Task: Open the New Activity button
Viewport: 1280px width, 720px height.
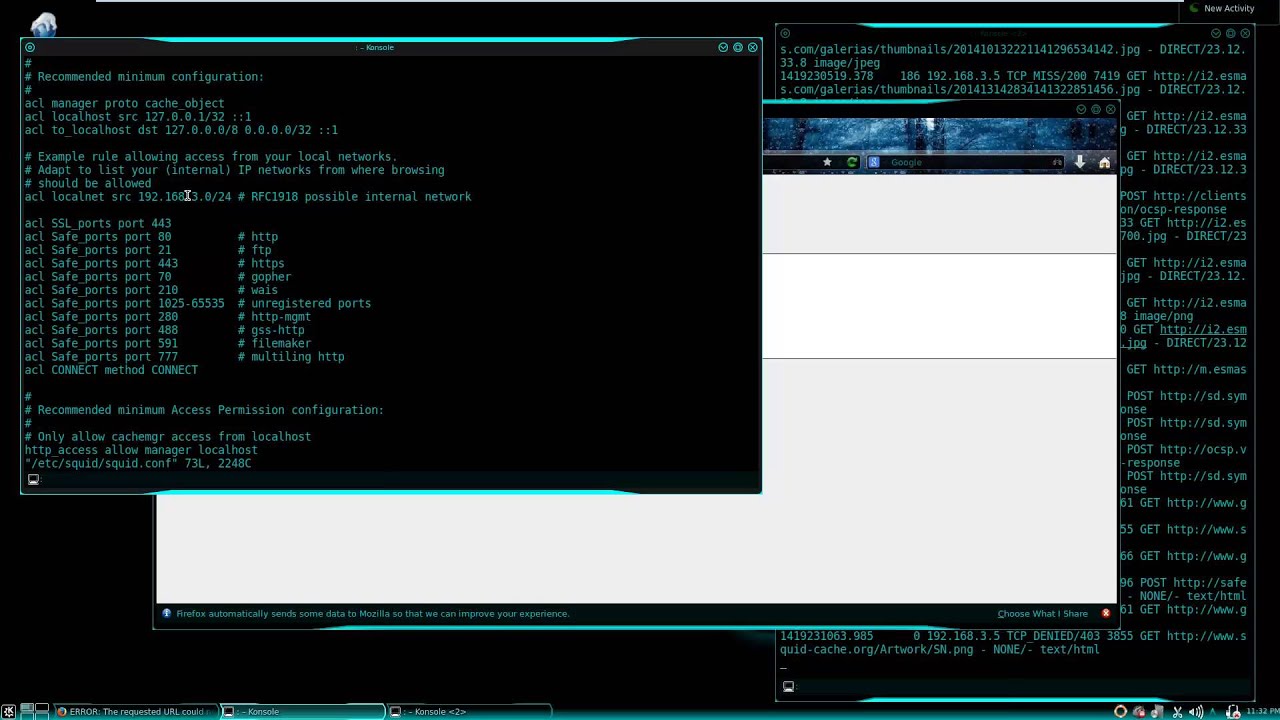Action: point(1220,8)
